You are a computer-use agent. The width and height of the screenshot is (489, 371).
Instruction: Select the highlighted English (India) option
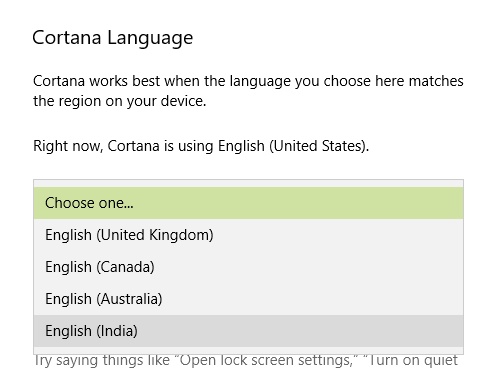[x=248, y=331]
